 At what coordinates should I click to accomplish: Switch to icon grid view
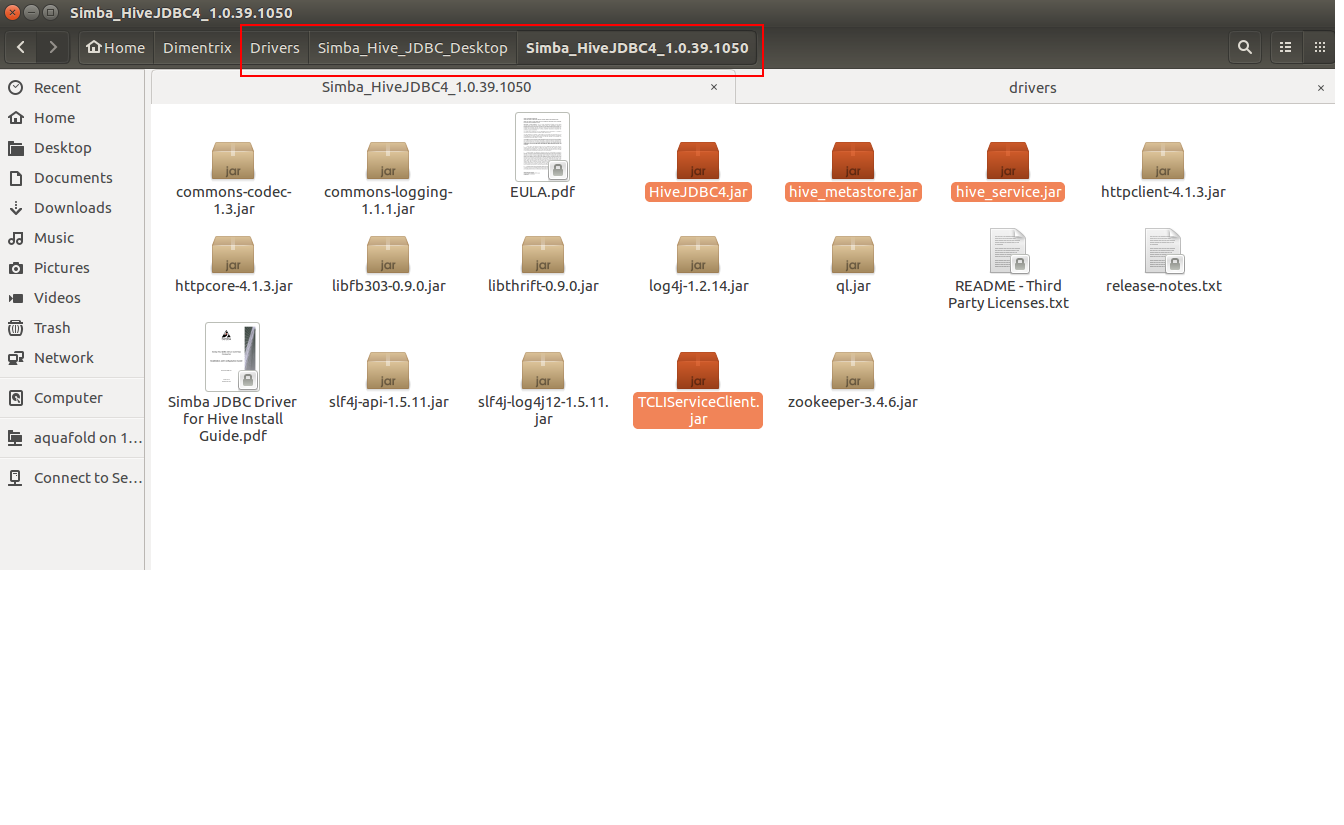pos(1319,47)
